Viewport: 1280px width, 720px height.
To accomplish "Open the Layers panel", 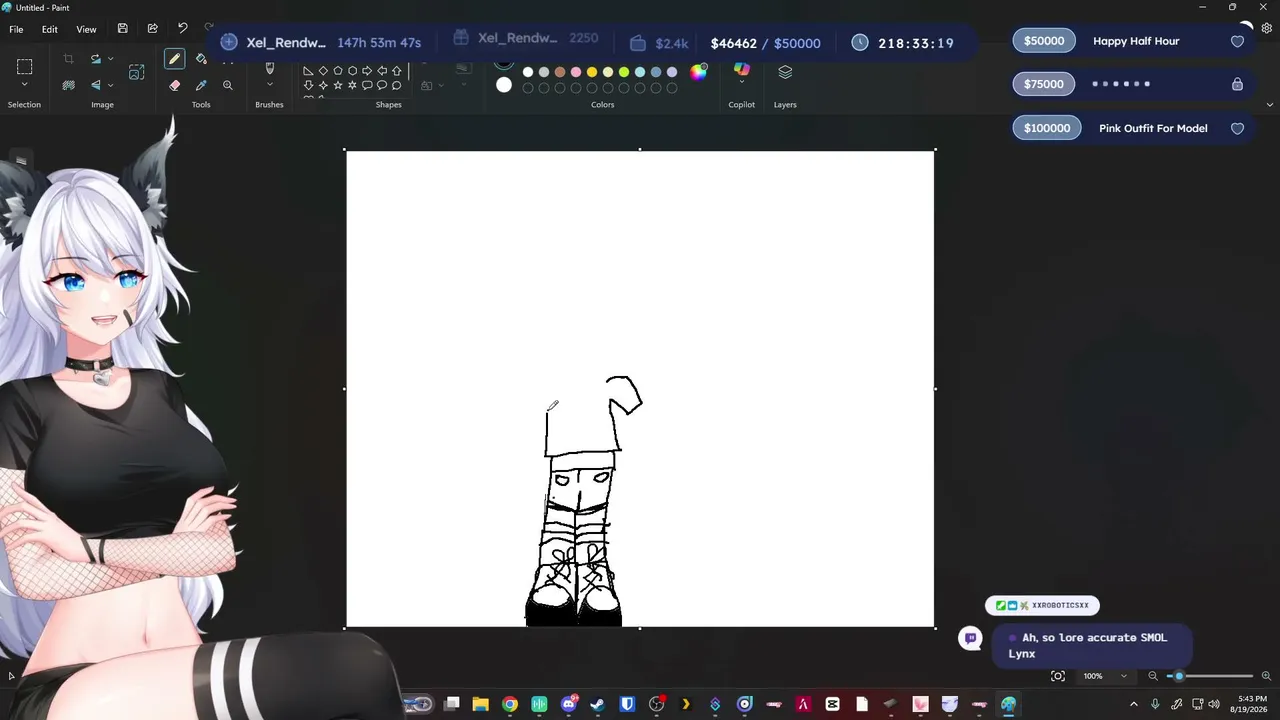I will pos(785,72).
